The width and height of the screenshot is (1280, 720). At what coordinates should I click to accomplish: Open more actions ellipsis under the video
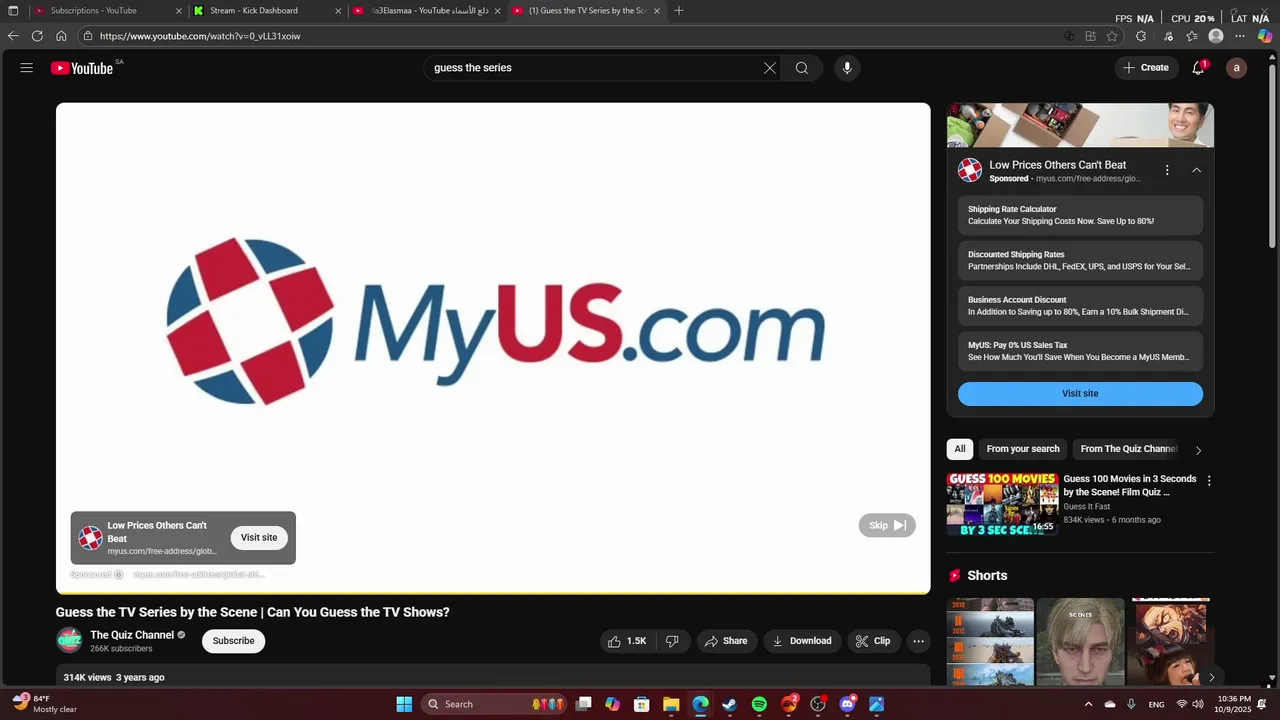click(918, 641)
